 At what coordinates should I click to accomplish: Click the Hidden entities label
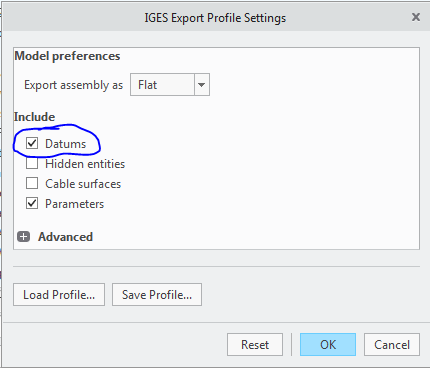coord(85,164)
